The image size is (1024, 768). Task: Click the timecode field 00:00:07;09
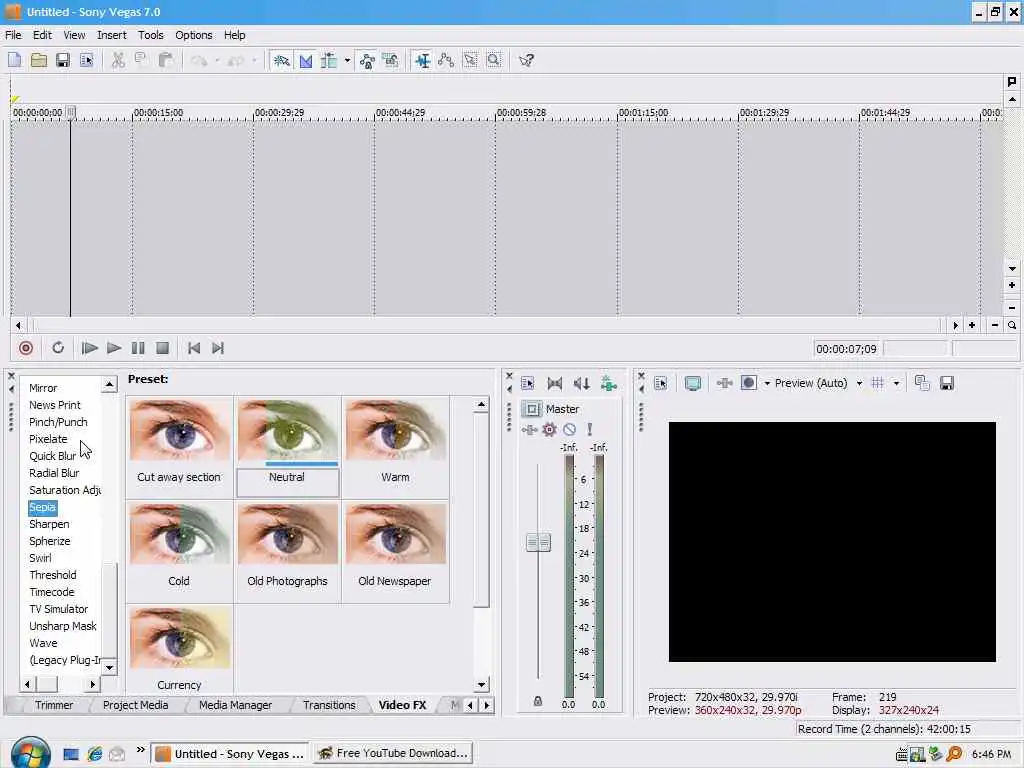click(846, 349)
